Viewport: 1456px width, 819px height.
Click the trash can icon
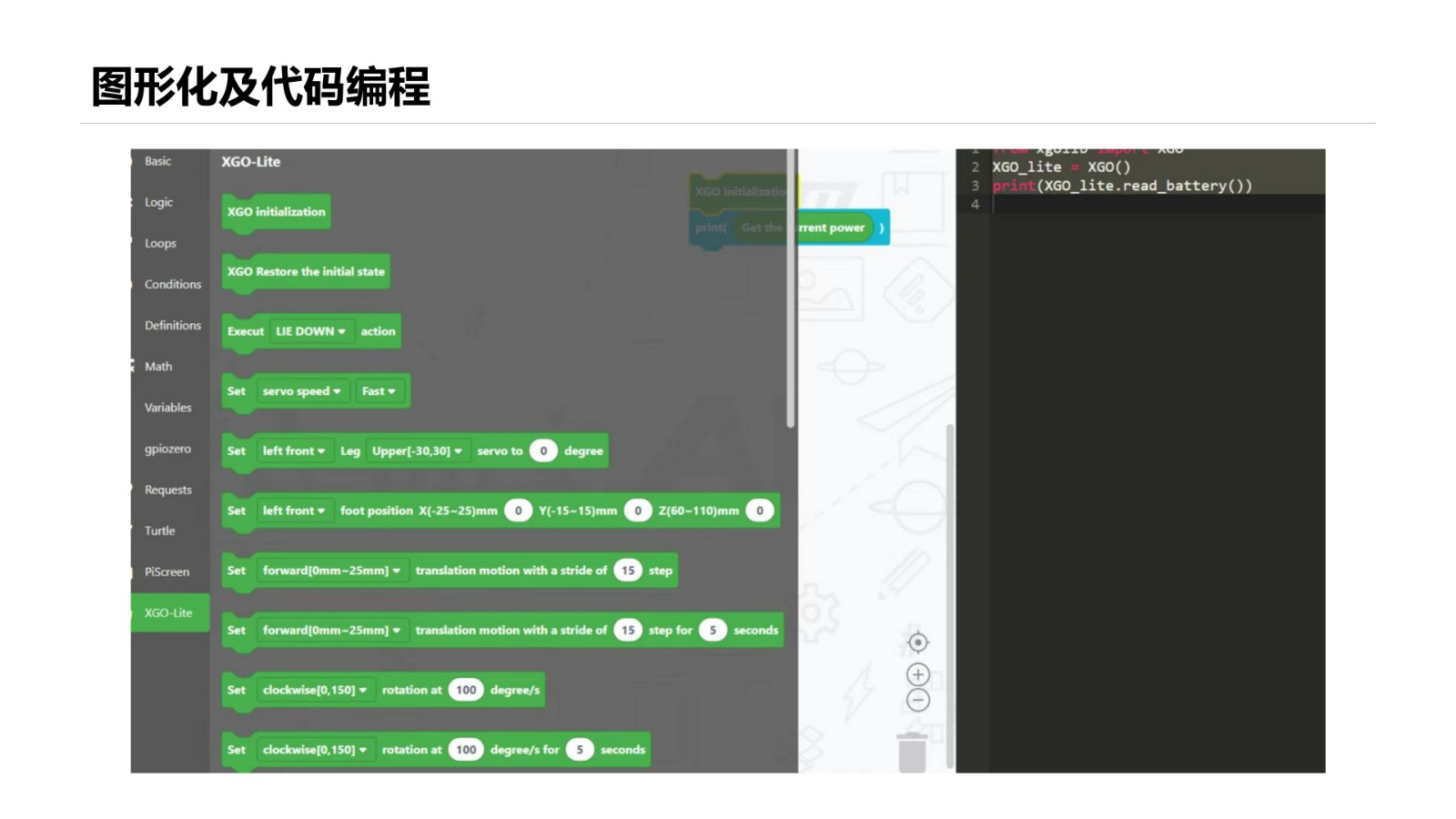pos(912,753)
